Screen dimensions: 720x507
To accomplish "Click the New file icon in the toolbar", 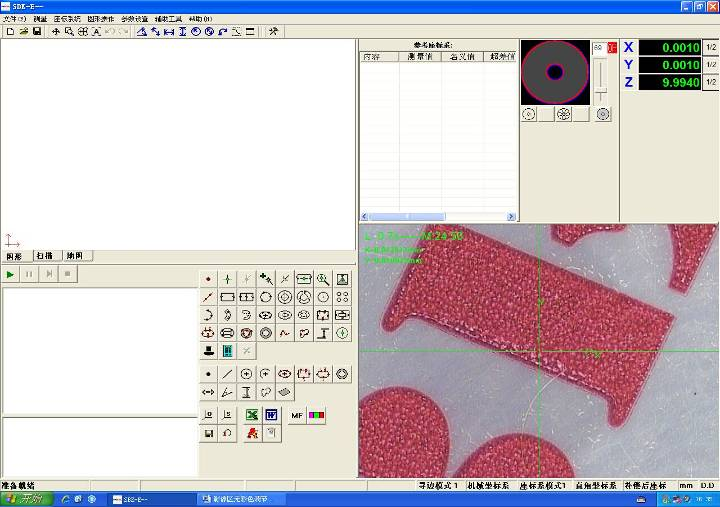I will click(10, 31).
